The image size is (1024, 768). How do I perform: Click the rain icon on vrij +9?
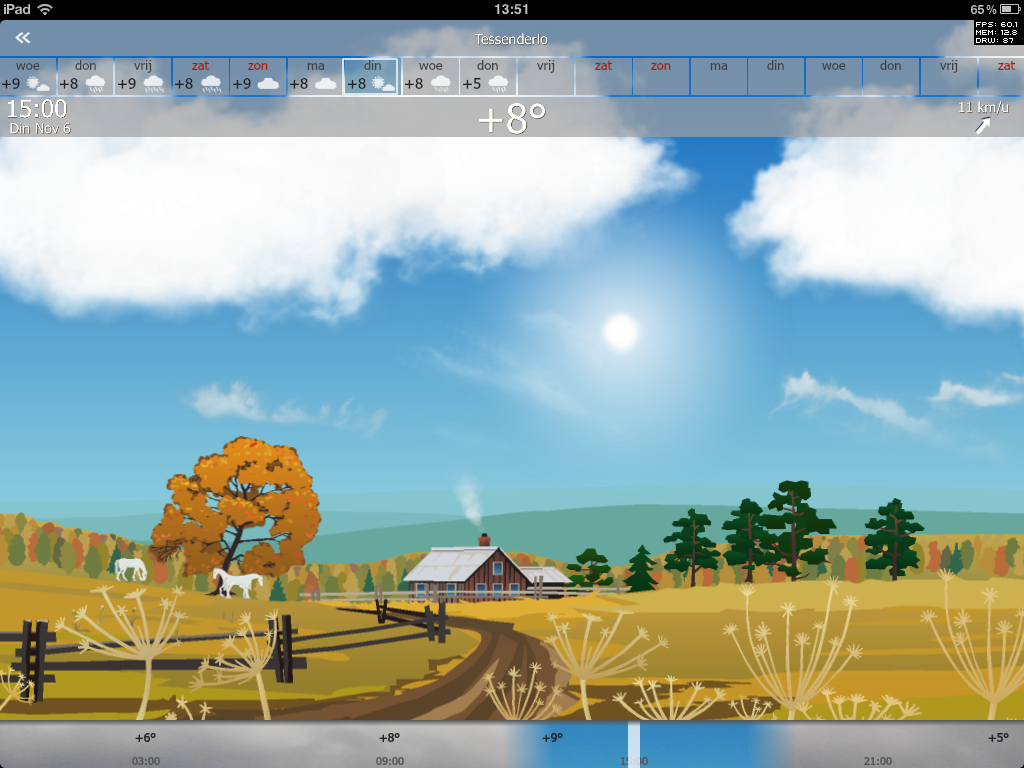(x=153, y=84)
